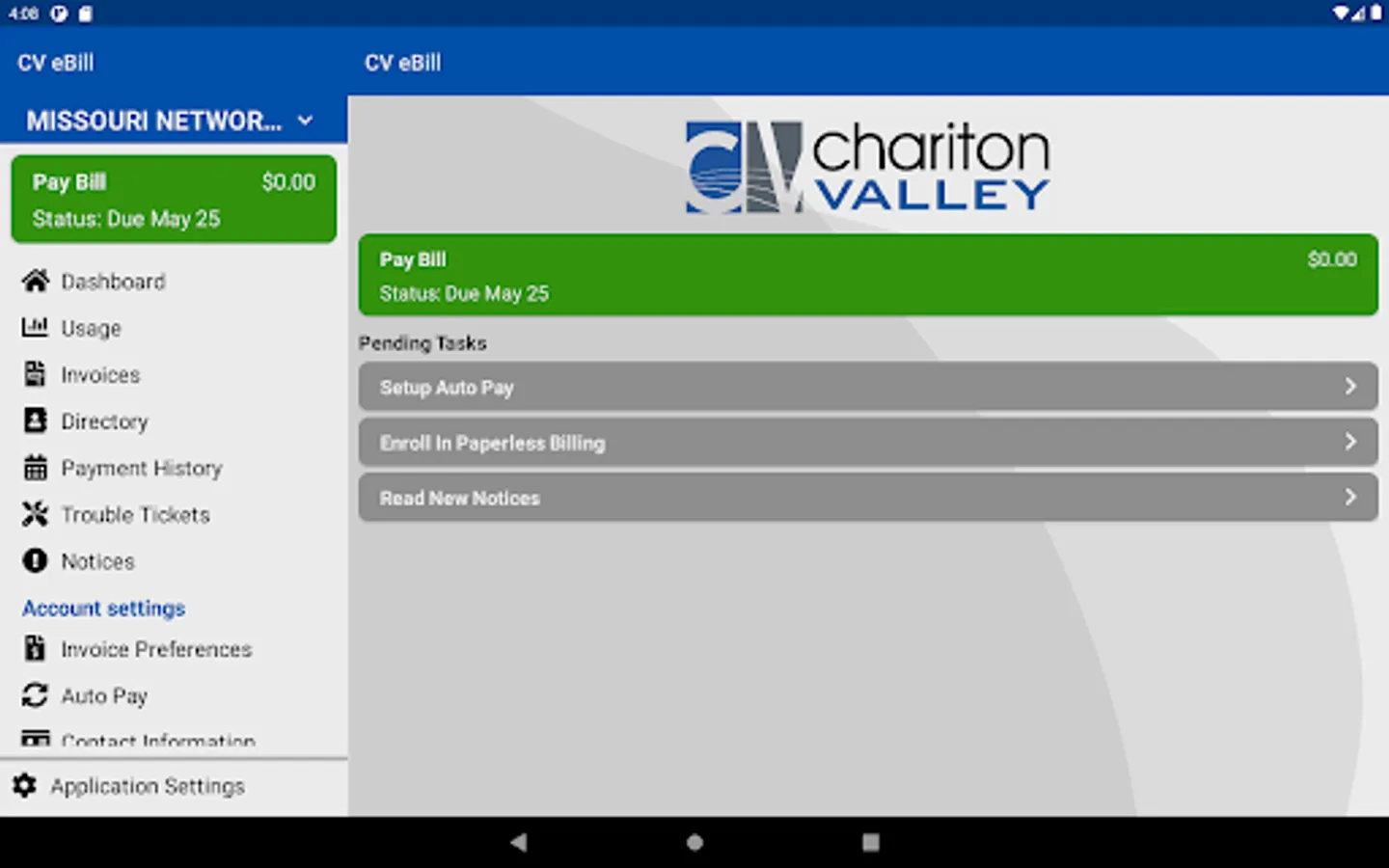
Task: Open the Read New Notices chevron
Action: point(1350,497)
